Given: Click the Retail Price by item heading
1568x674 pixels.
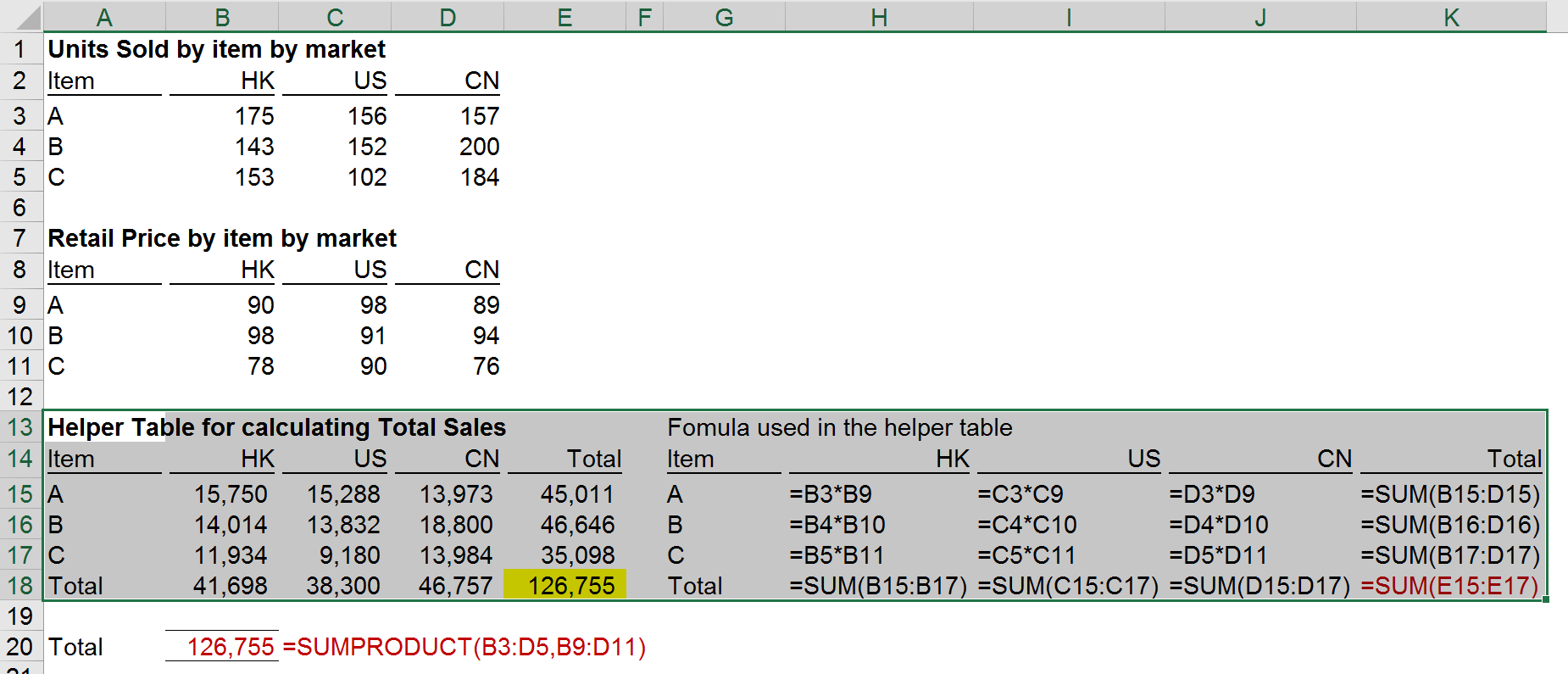Looking at the screenshot, I should 221,238.
